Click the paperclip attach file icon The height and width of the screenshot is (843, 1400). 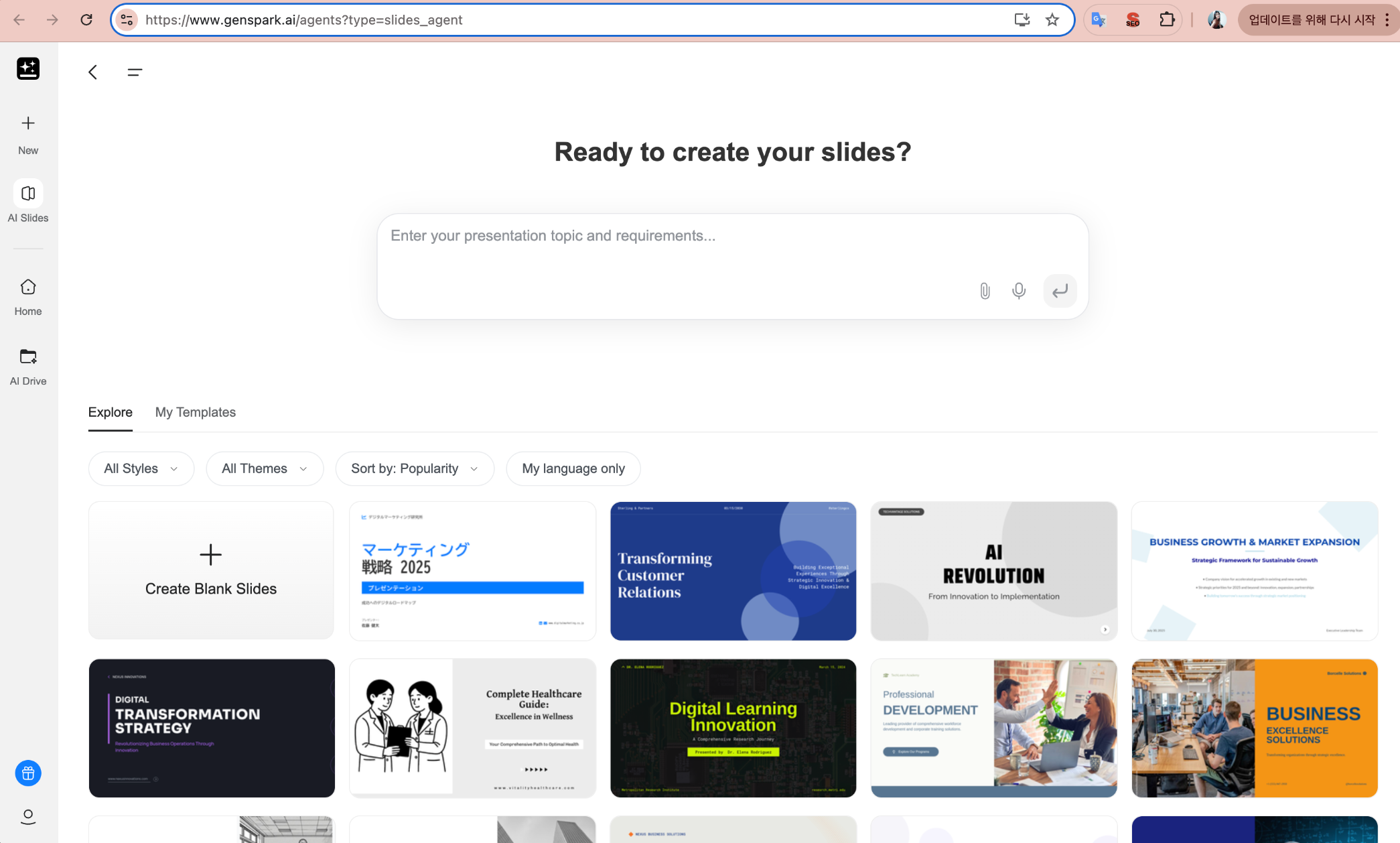pyautogui.click(x=985, y=291)
